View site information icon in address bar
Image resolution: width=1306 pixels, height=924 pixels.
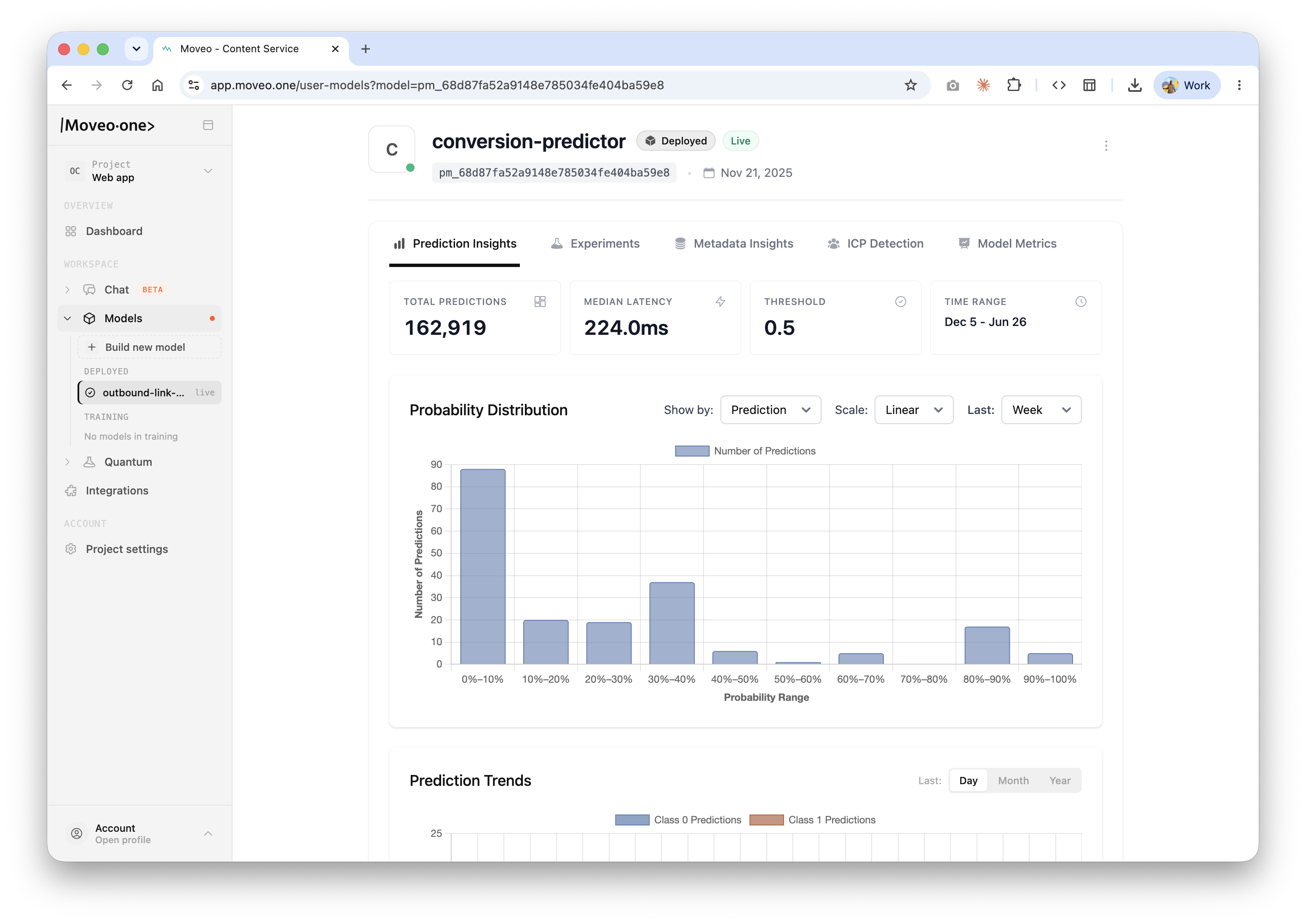click(194, 85)
